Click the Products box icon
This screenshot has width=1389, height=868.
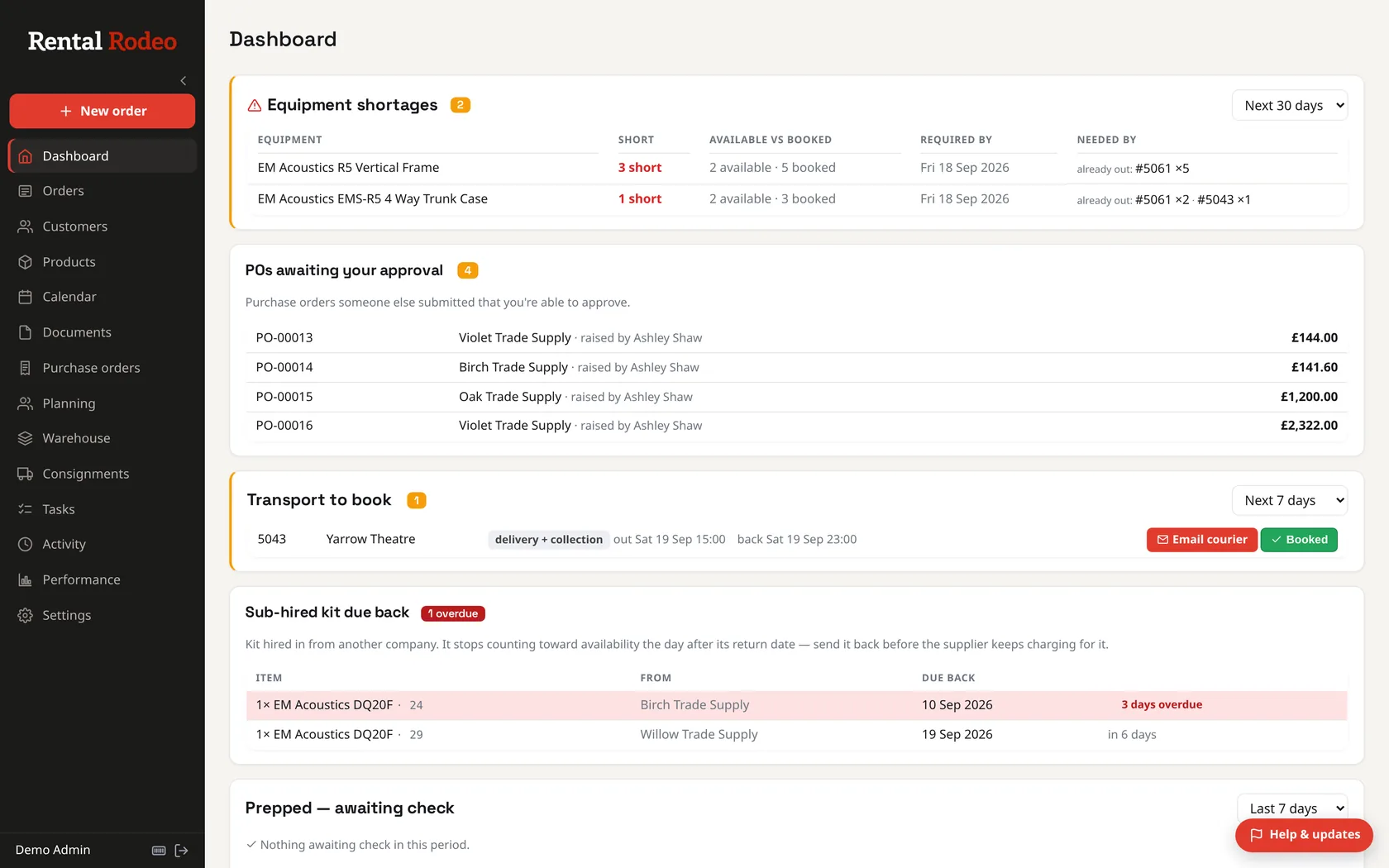pyautogui.click(x=26, y=262)
